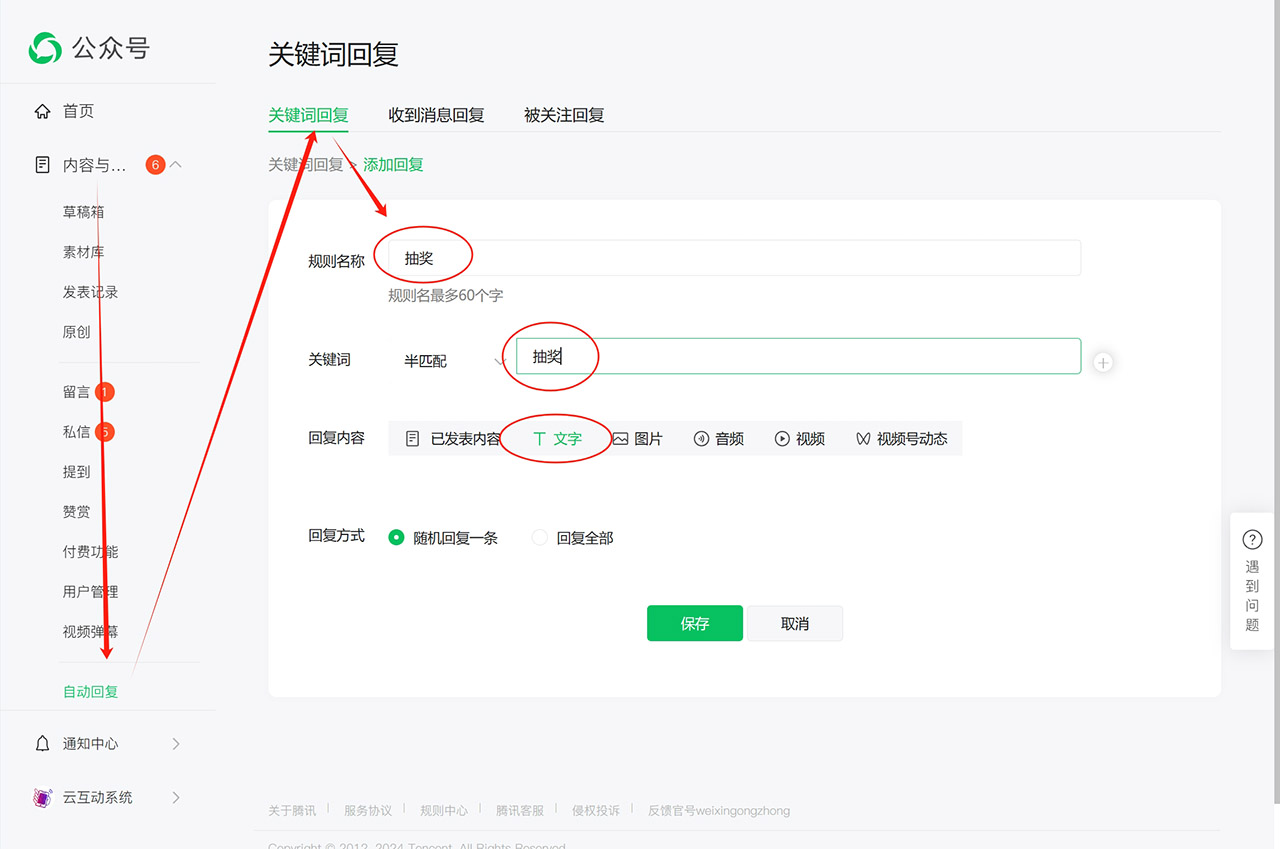Select the 音频 audio reply icon
Image resolution: width=1280 pixels, height=849 pixels.
(x=702, y=438)
